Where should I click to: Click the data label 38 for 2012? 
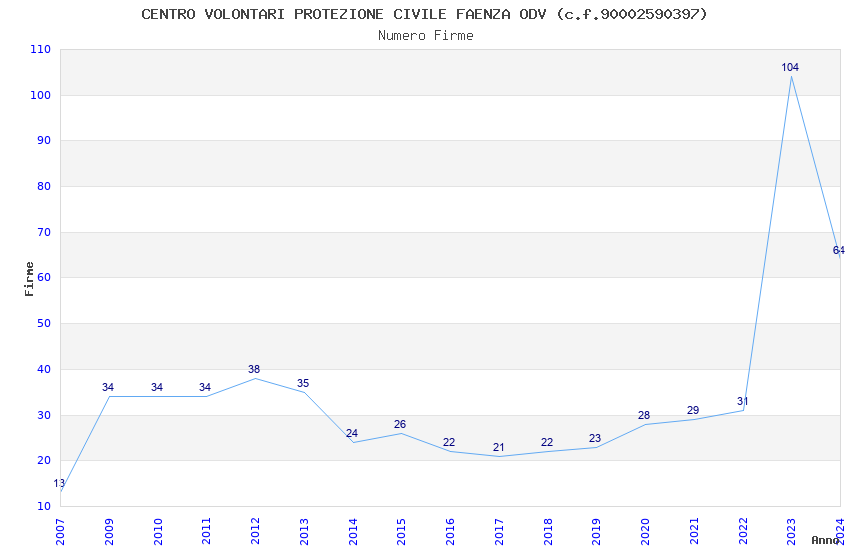(x=254, y=369)
